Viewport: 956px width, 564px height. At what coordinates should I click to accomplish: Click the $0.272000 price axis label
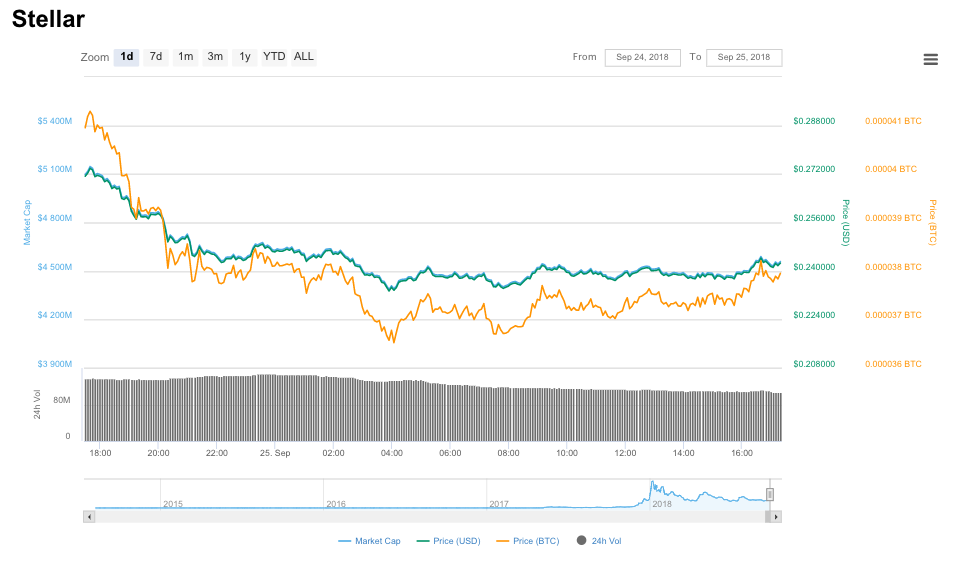pyautogui.click(x=814, y=170)
